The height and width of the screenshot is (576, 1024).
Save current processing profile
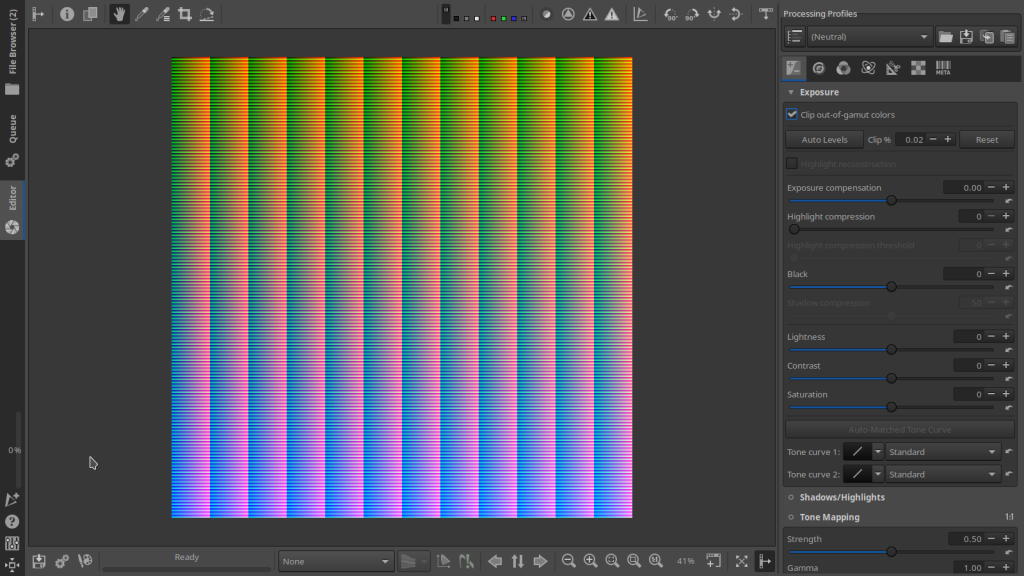coord(966,37)
